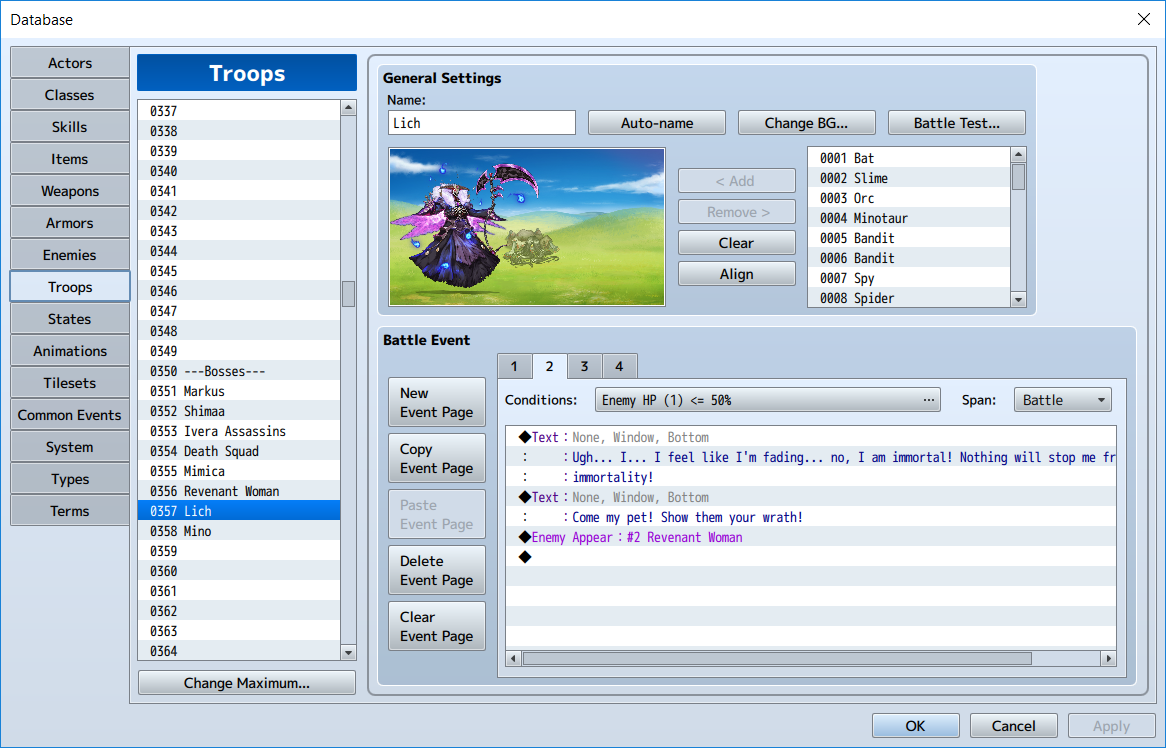Select the faded Revenant Woman sprite in preview

tap(529, 247)
